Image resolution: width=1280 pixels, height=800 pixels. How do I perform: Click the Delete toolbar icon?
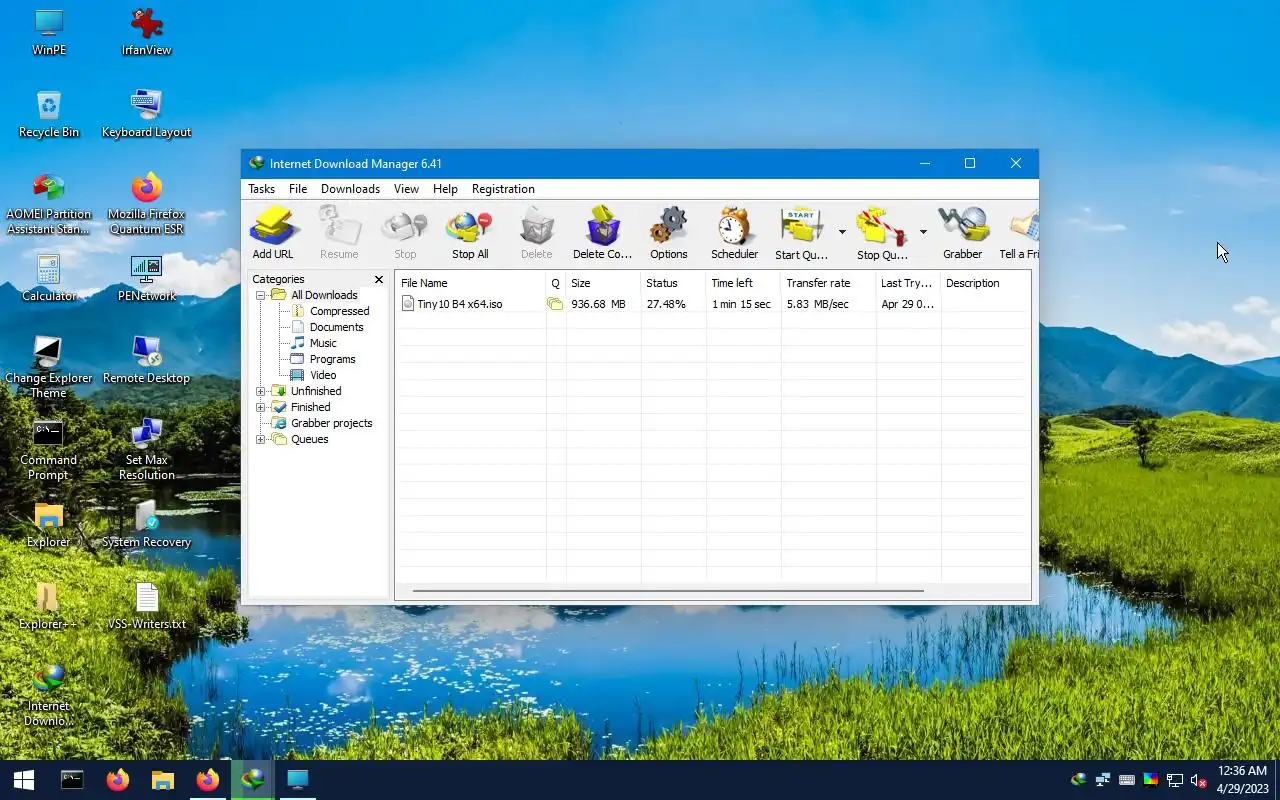click(x=537, y=233)
